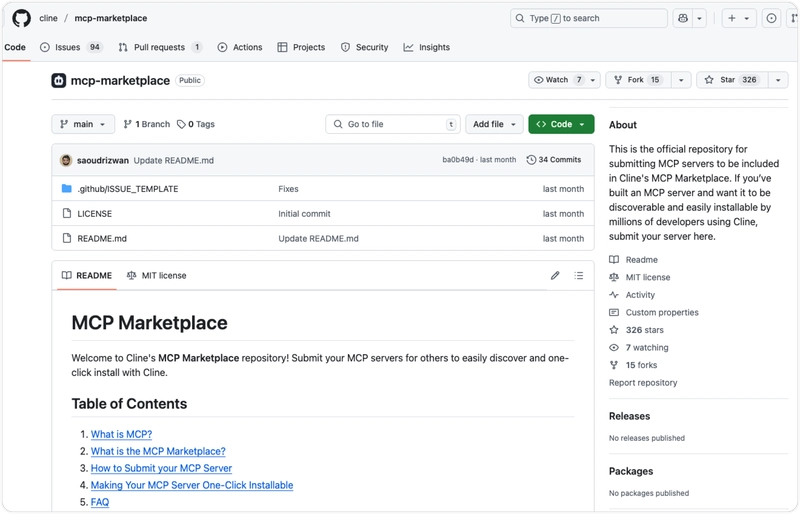Click saoudrizwan's avatar in commit row
Image resolution: width=800 pixels, height=514 pixels.
pyautogui.click(x=66, y=160)
